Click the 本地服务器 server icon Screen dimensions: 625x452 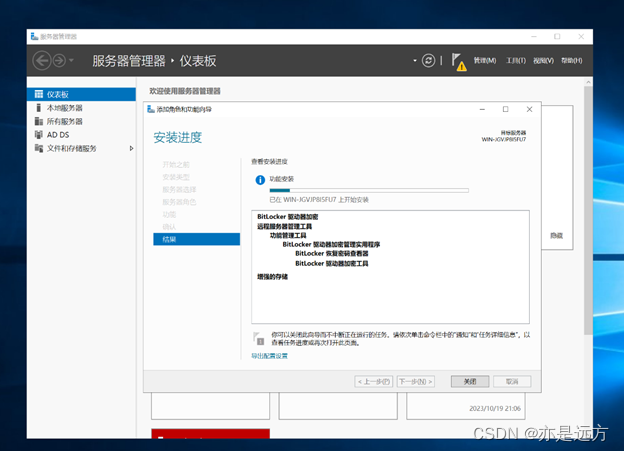coord(39,108)
